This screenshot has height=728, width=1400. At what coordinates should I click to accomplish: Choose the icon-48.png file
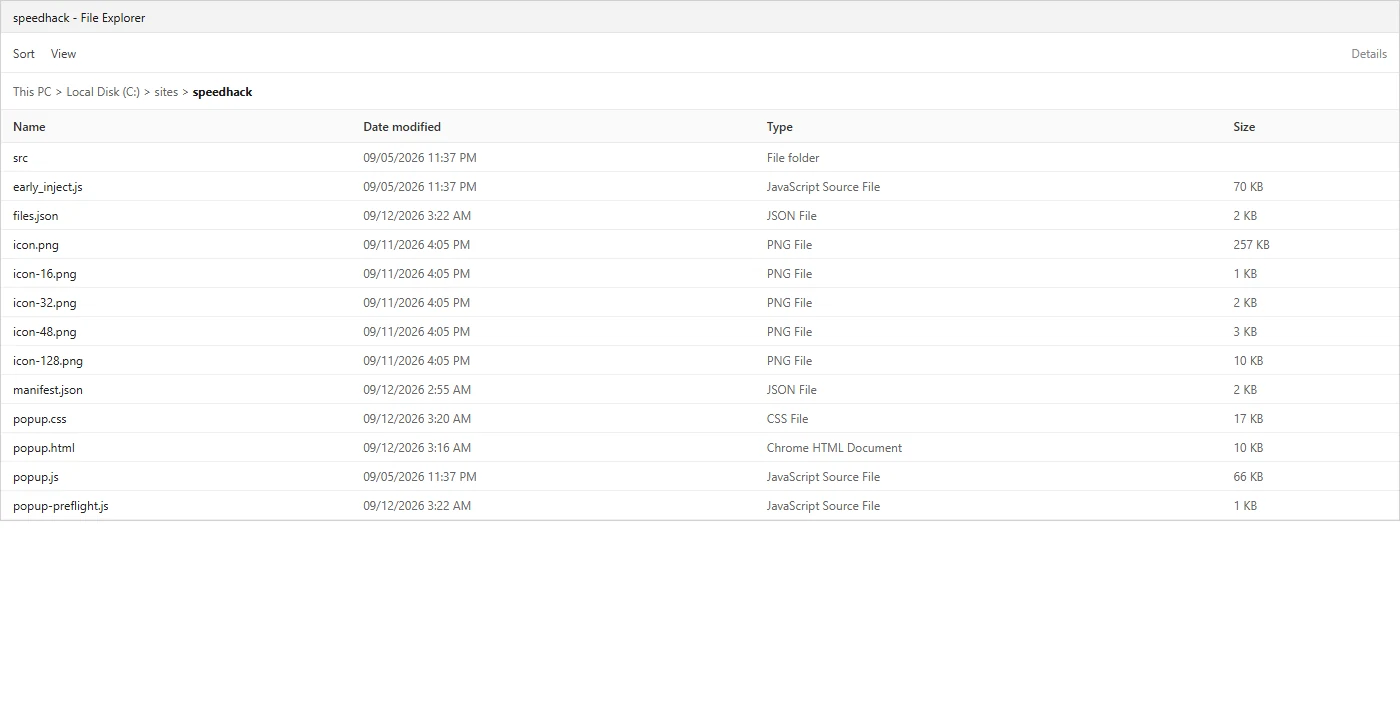pyautogui.click(x=700, y=332)
